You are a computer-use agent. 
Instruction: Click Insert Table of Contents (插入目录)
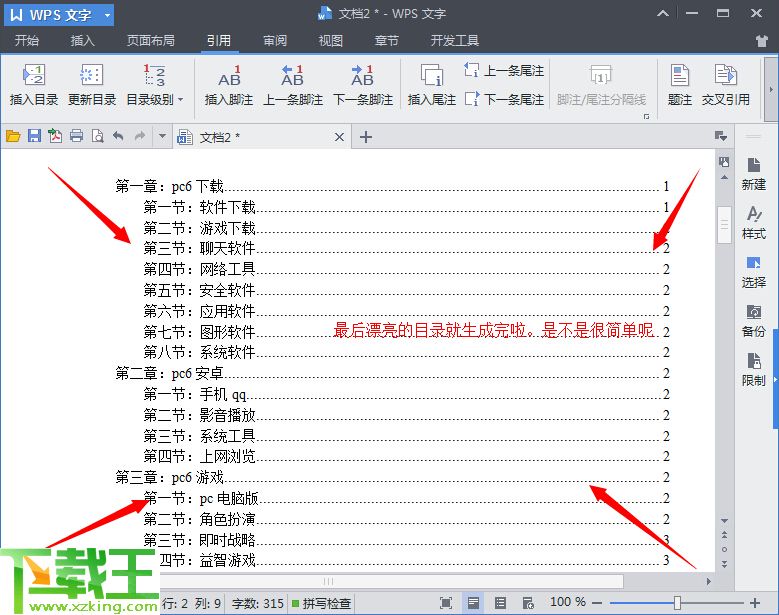[x=34, y=85]
